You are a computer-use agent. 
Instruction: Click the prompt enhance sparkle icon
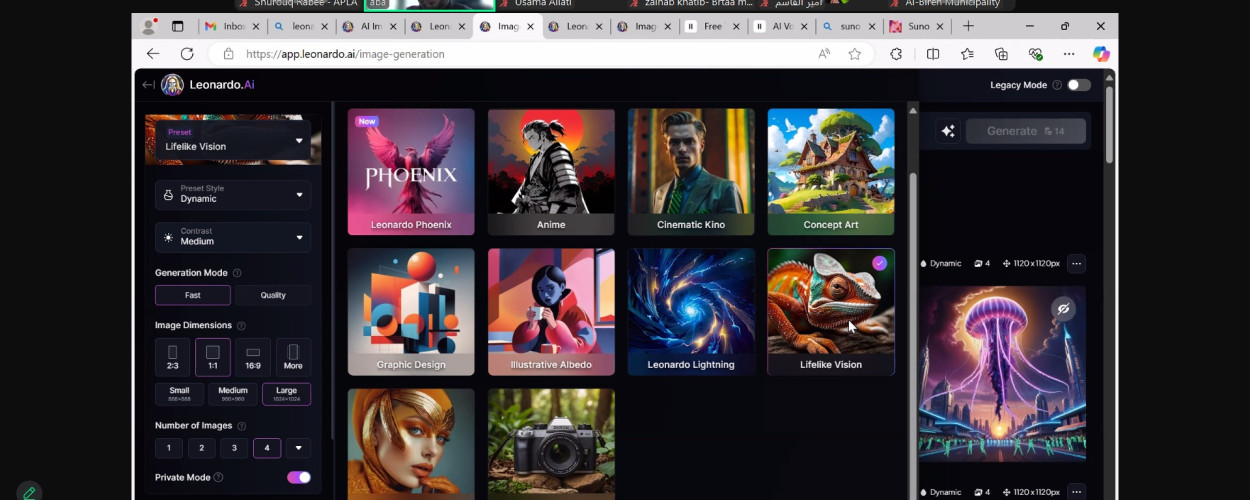click(x=948, y=131)
